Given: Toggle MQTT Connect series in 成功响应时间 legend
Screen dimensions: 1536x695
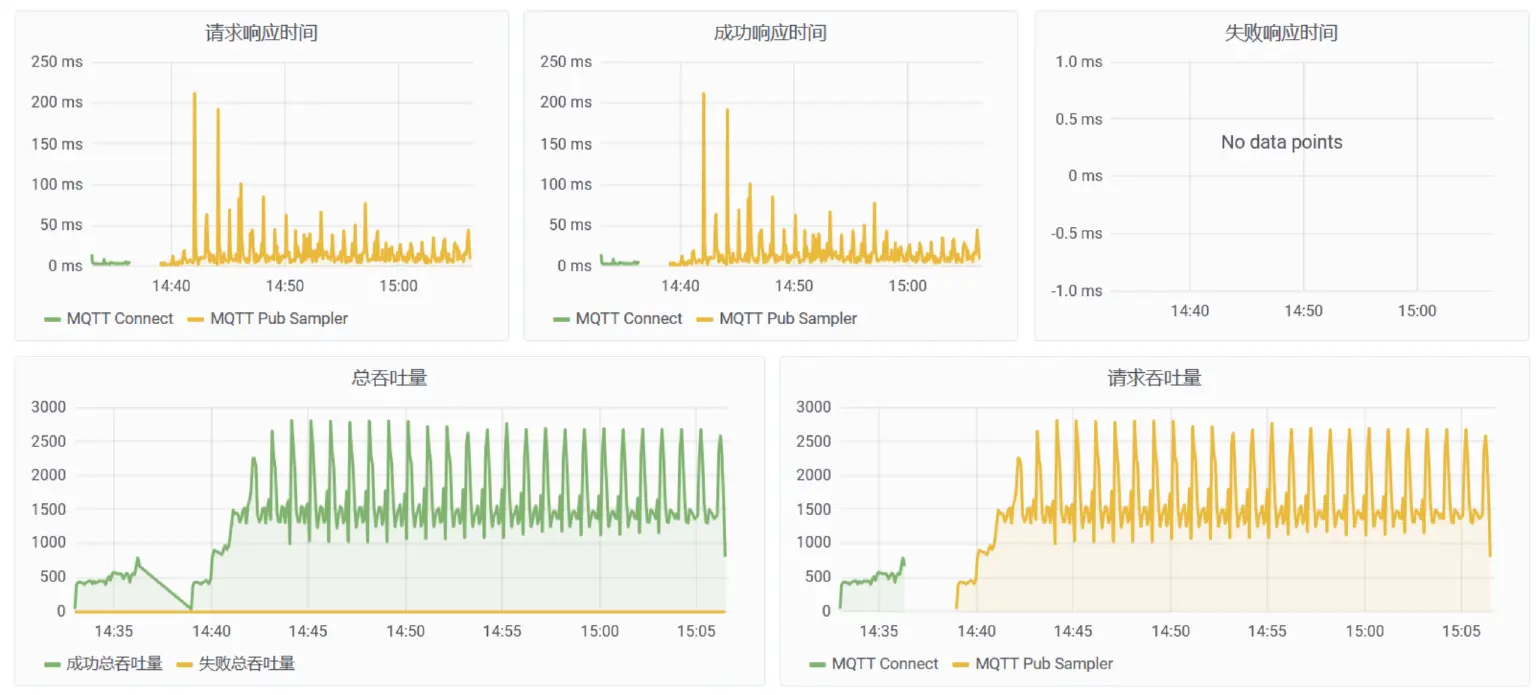Looking at the screenshot, I should pos(629,319).
